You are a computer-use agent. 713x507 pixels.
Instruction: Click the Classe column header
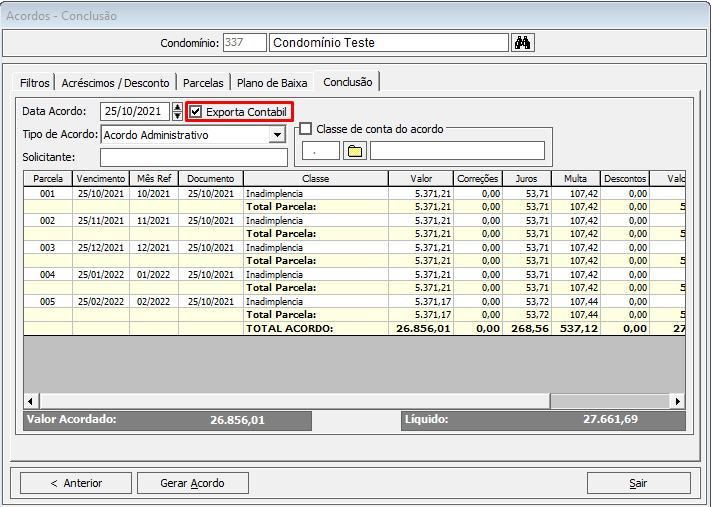click(316, 179)
